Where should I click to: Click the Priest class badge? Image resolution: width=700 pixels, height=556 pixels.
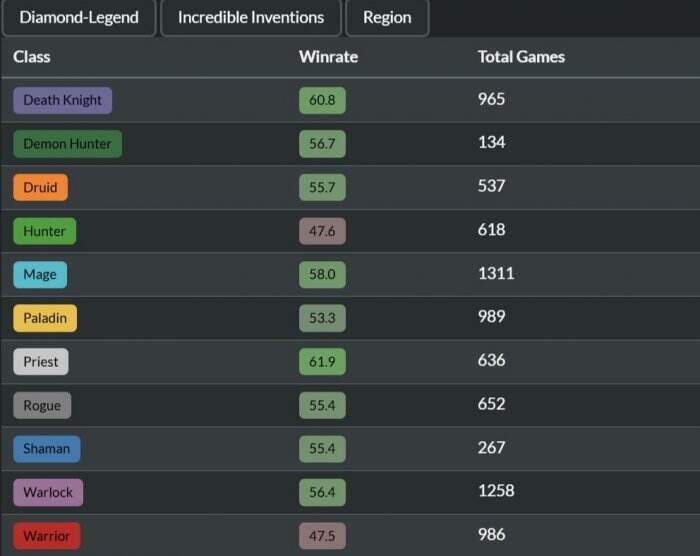pyautogui.click(x=41, y=361)
